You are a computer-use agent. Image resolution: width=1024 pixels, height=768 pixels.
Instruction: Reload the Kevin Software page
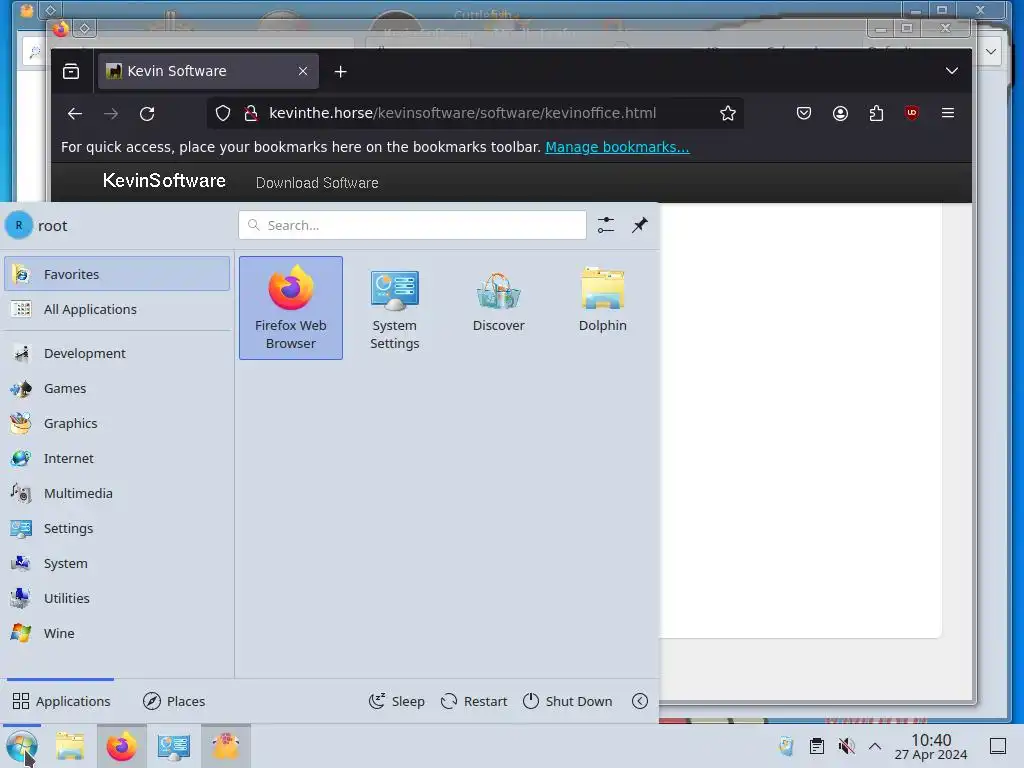(x=147, y=114)
